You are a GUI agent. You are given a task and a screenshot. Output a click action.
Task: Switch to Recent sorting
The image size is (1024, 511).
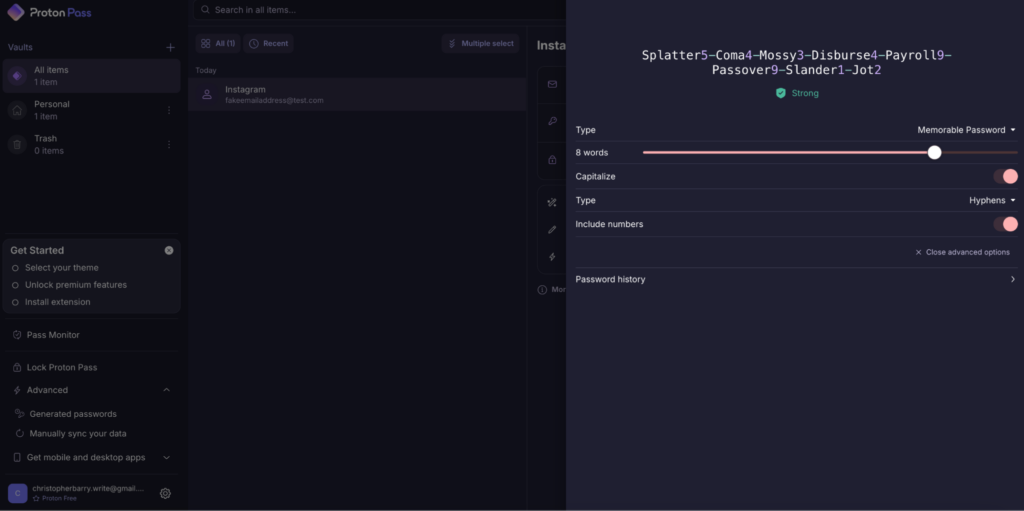click(x=268, y=44)
